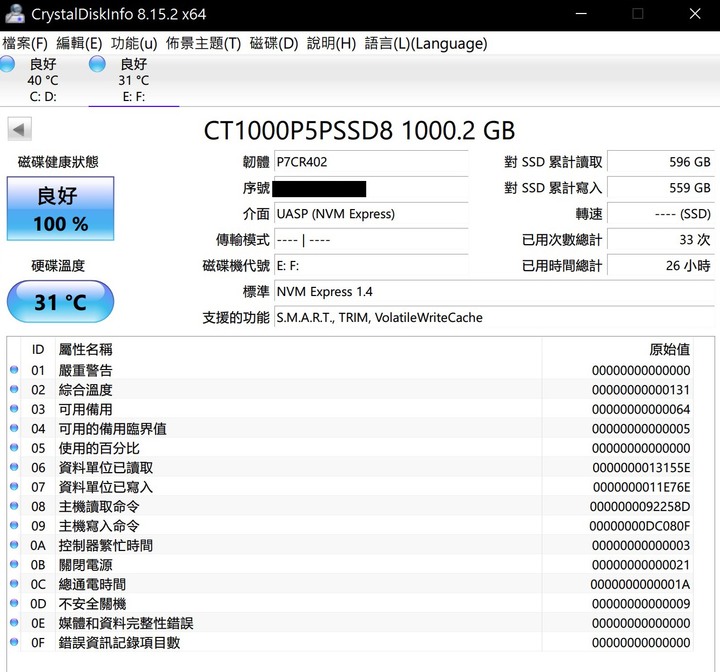Click the 良好 100 % health status button

point(60,209)
